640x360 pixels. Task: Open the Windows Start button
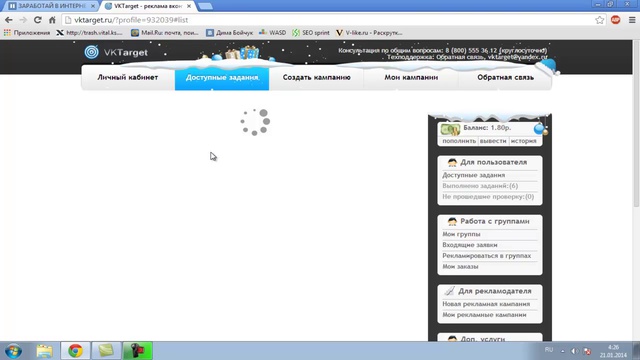13,351
